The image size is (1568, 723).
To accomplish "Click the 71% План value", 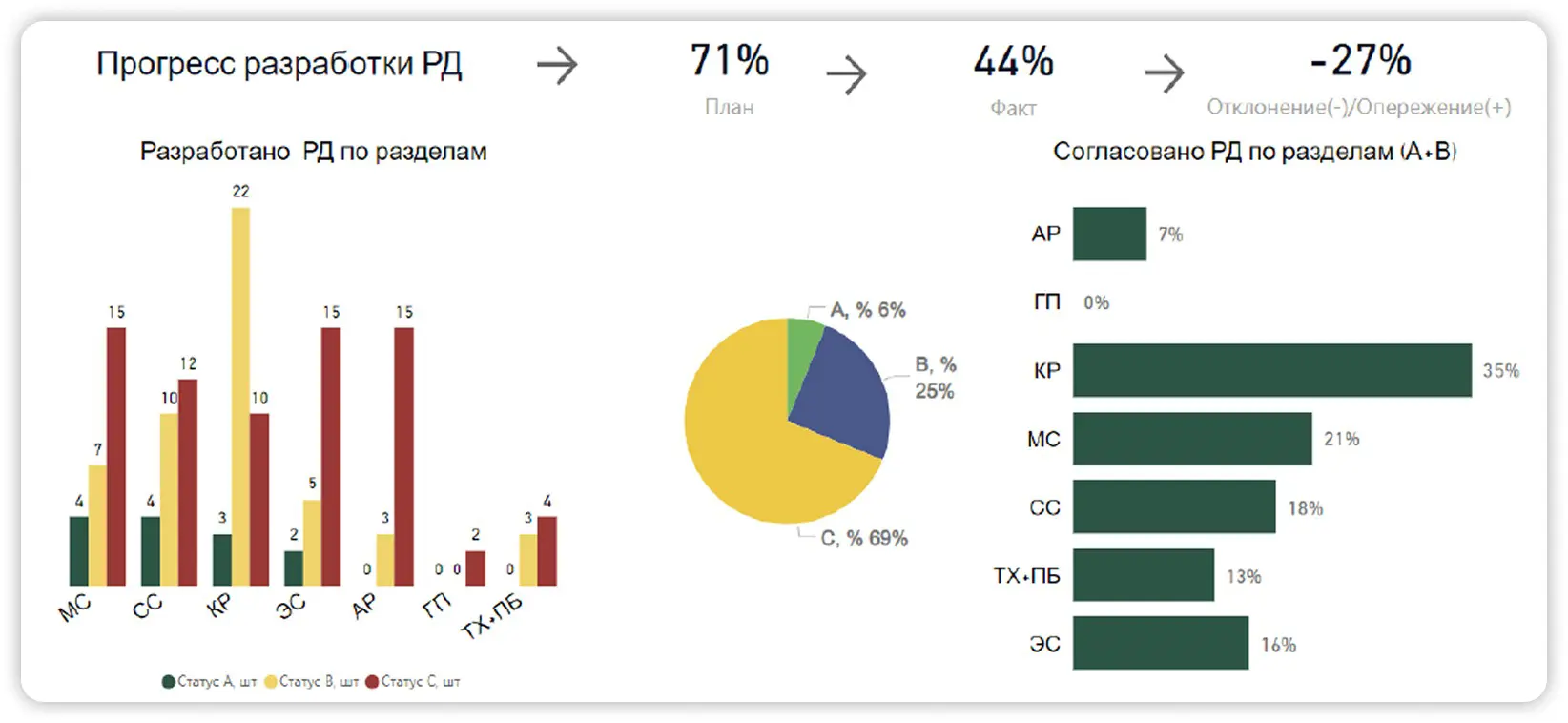I will [x=730, y=61].
